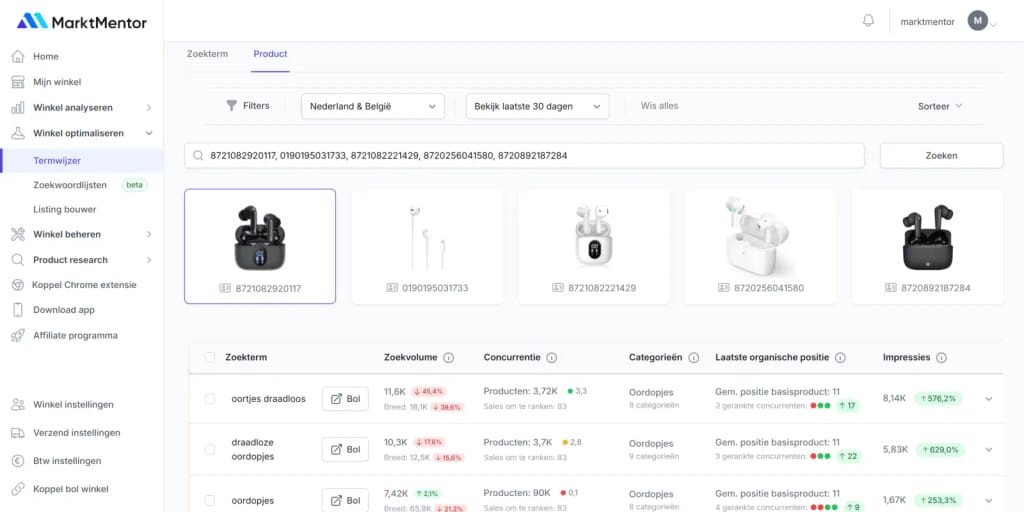The height and width of the screenshot is (512, 1024).
Task: Switch to the Zoekterm tab
Action: pyautogui.click(x=207, y=54)
